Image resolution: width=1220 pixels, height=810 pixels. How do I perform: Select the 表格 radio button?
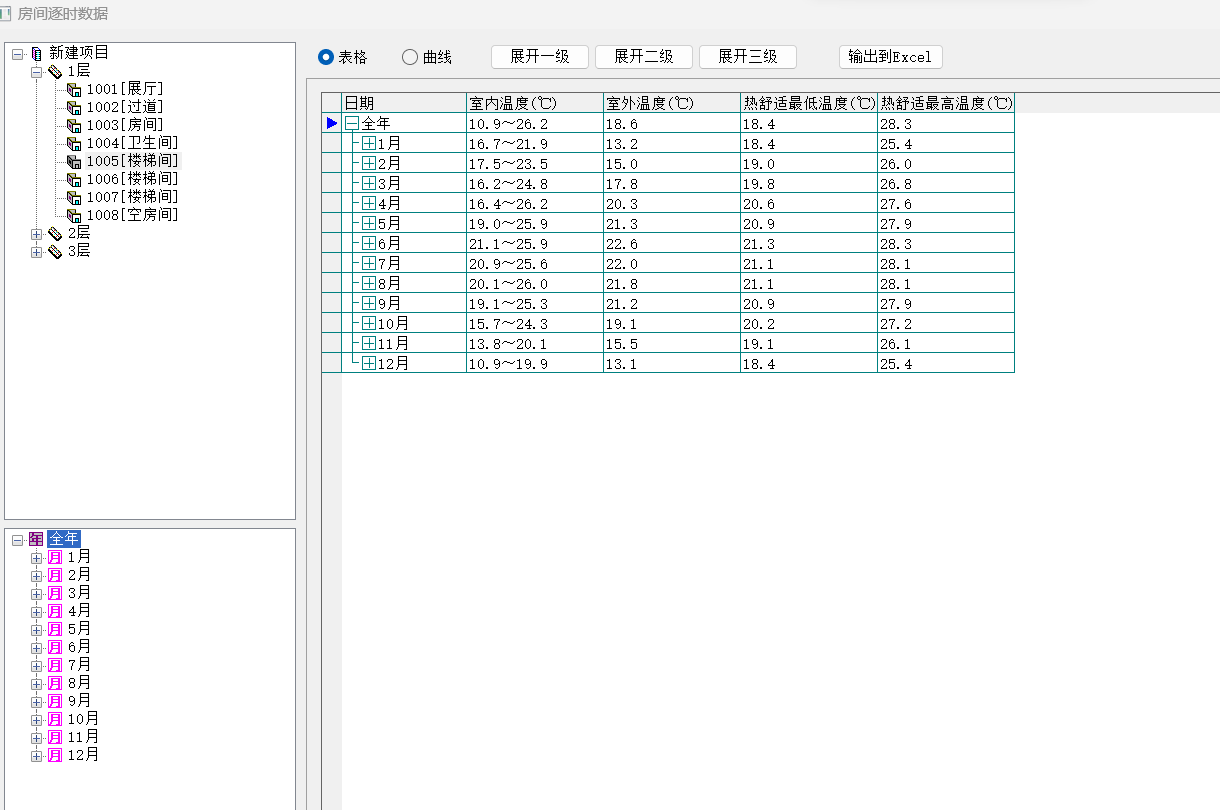point(325,57)
